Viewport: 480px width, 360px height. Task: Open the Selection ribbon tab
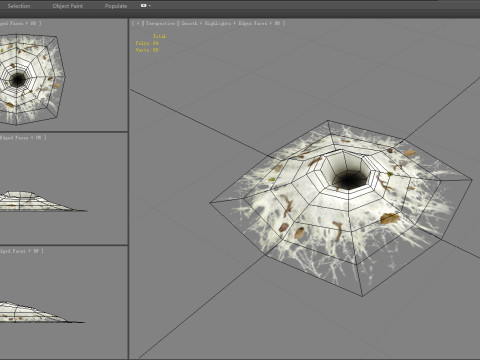click(x=19, y=6)
